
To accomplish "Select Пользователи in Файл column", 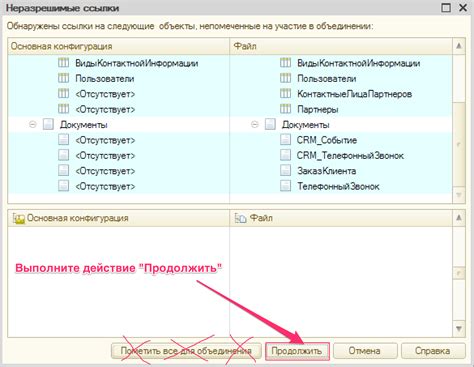I will coord(327,78).
